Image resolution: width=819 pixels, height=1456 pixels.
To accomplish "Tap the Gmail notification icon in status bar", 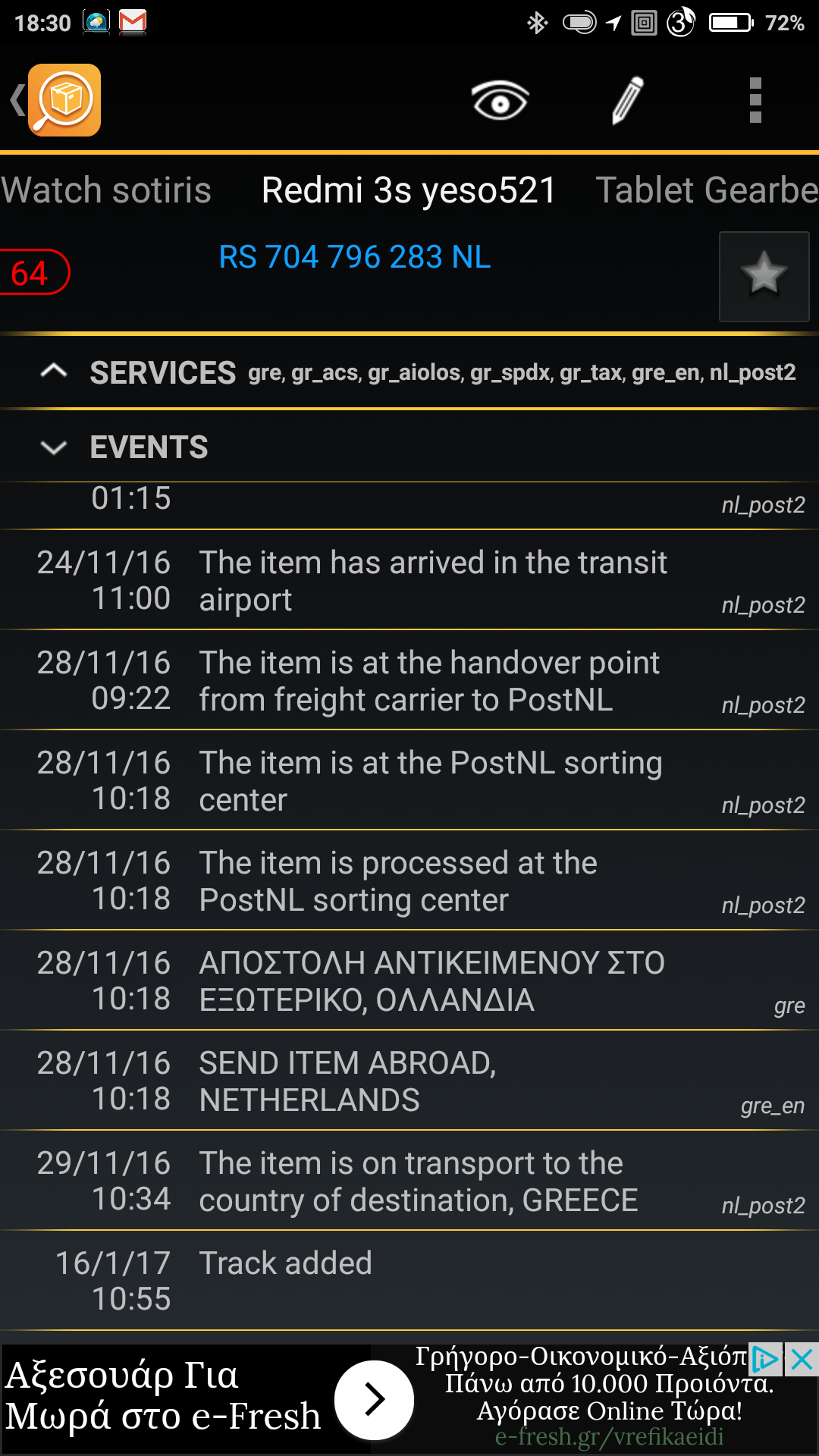I will pos(133,22).
